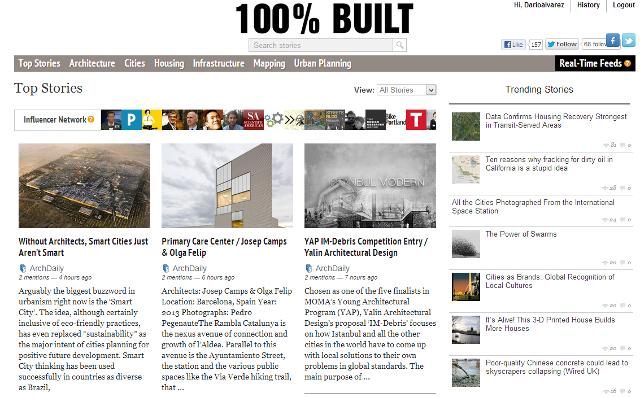Click the Cities as Brands thumbnail

466,287
